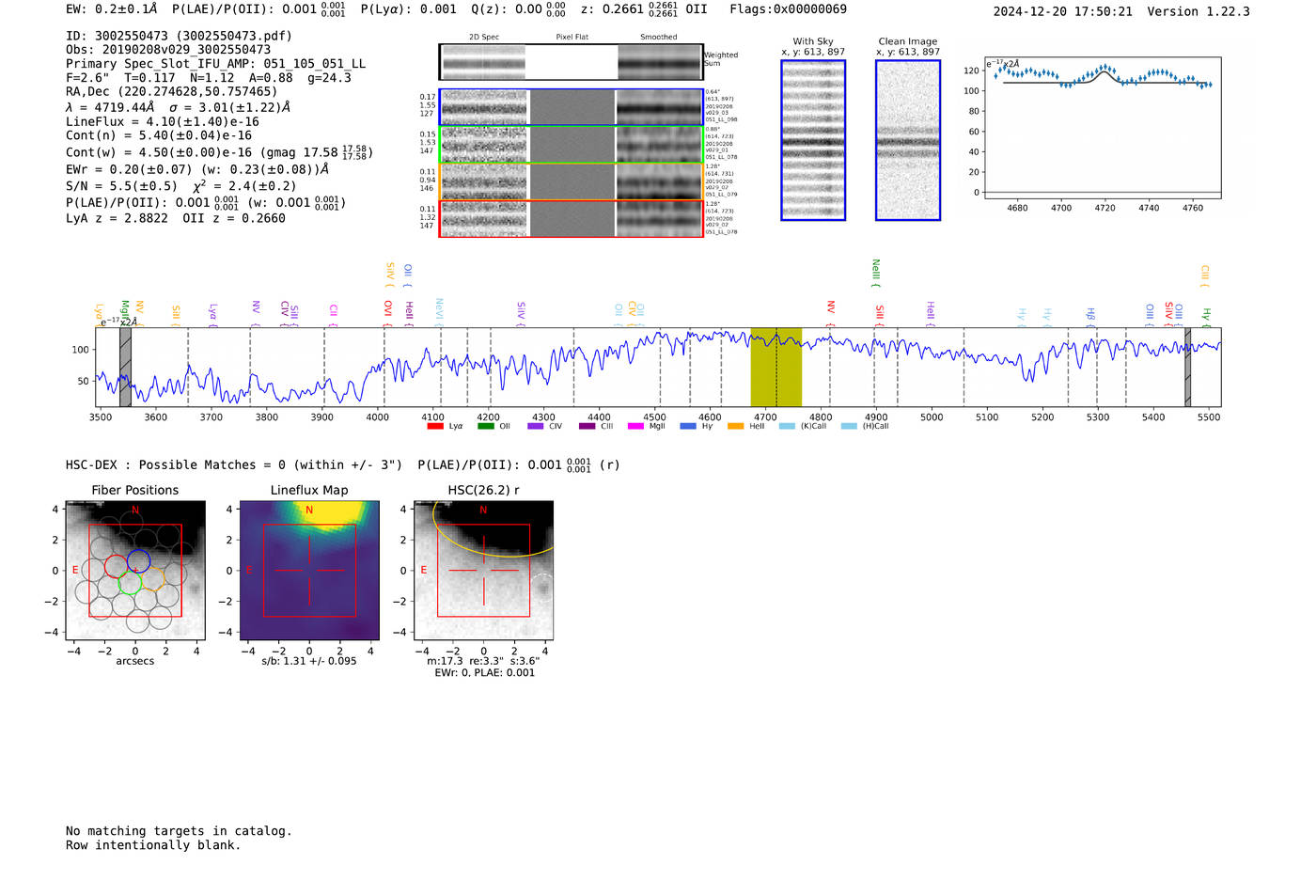
Task: Select the purple CIV legend swatch
Action: tap(536, 426)
